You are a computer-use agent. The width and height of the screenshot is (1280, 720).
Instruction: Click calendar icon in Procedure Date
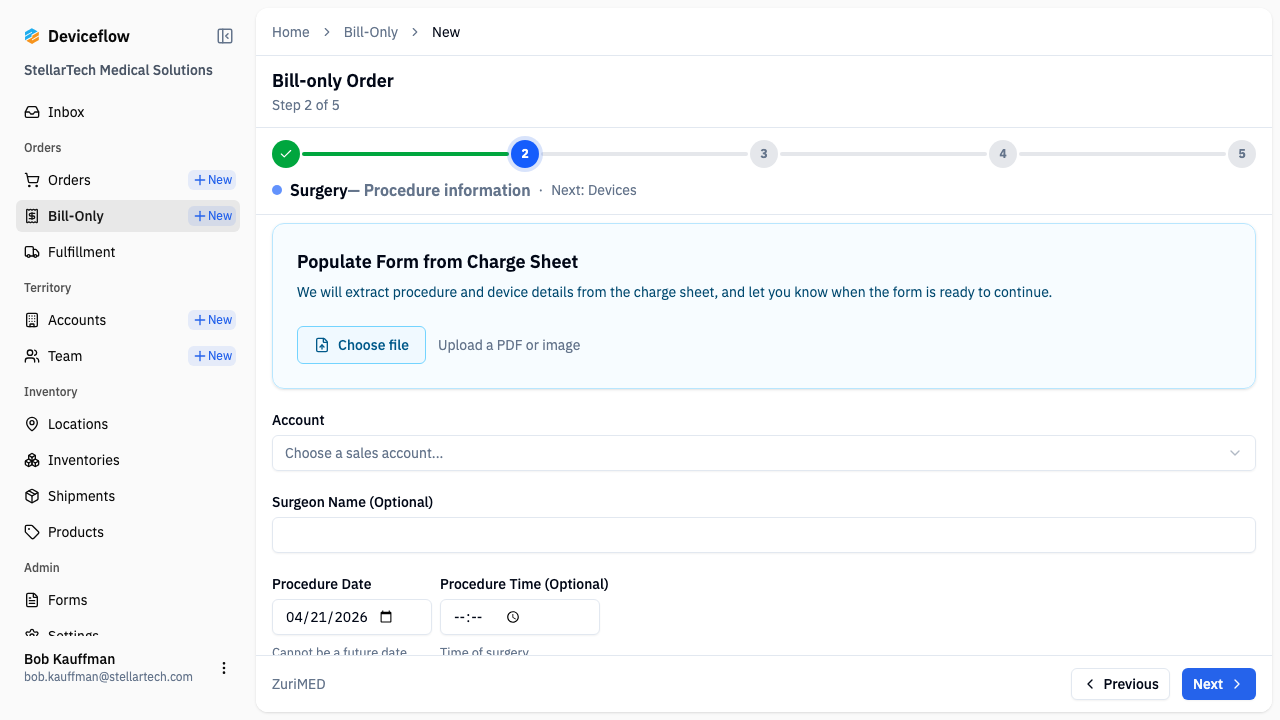(x=387, y=617)
